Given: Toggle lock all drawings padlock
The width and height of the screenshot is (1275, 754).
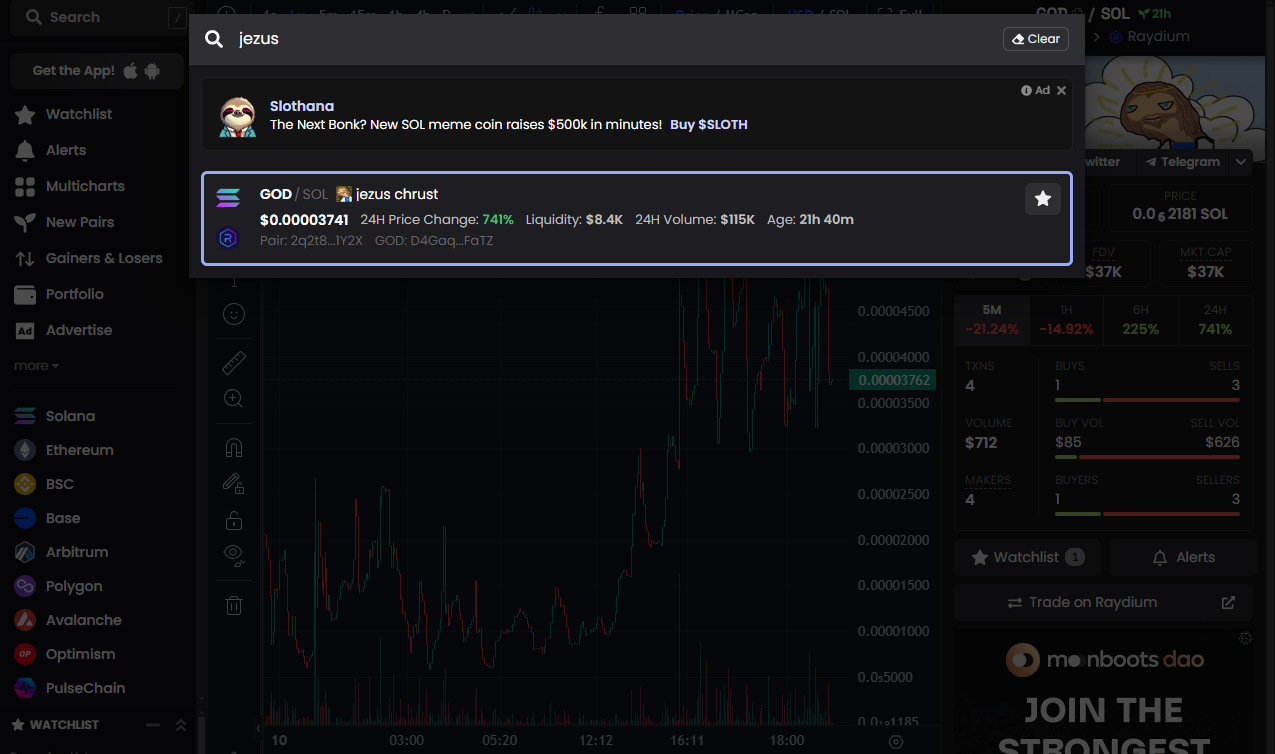Looking at the screenshot, I should pyautogui.click(x=234, y=520).
